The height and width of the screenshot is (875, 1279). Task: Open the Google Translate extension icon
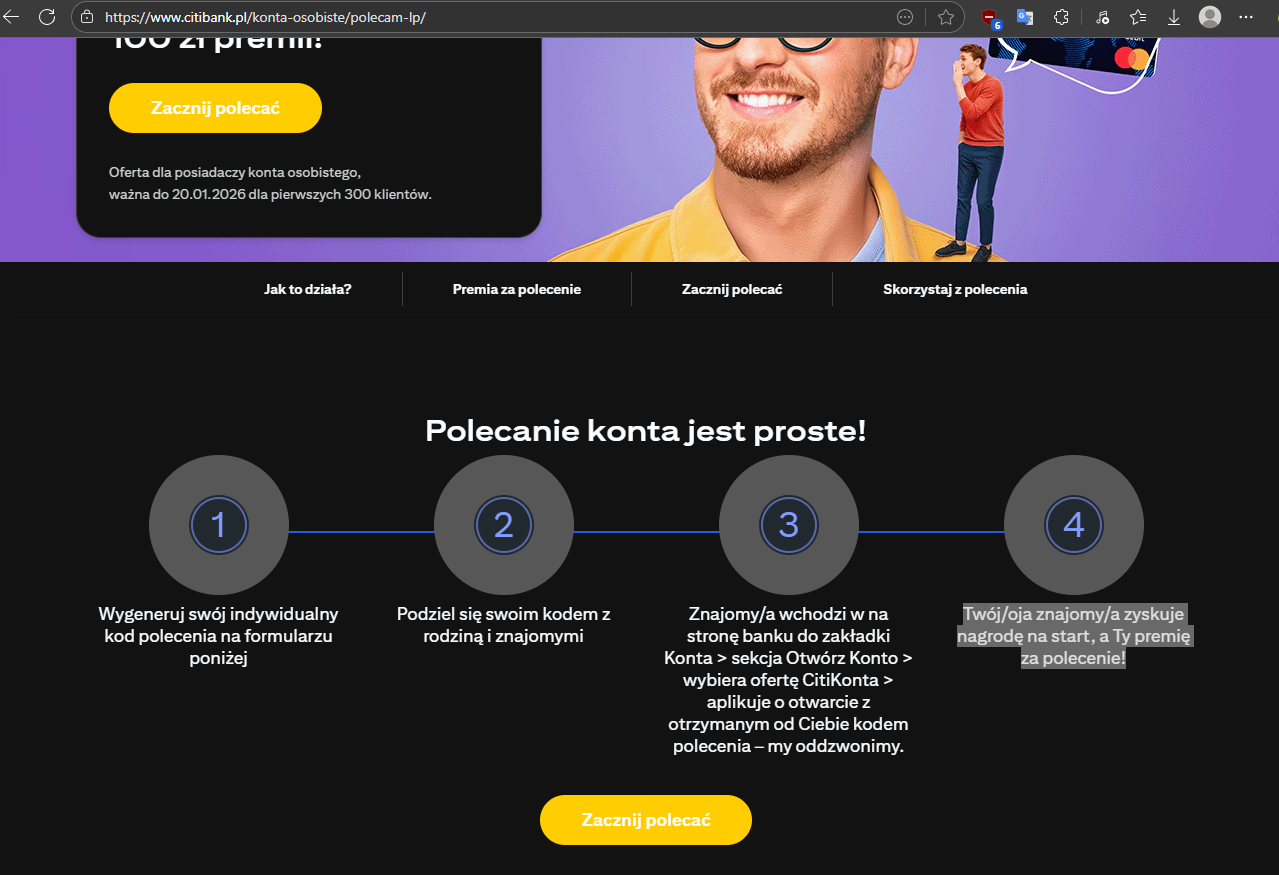1025,17
